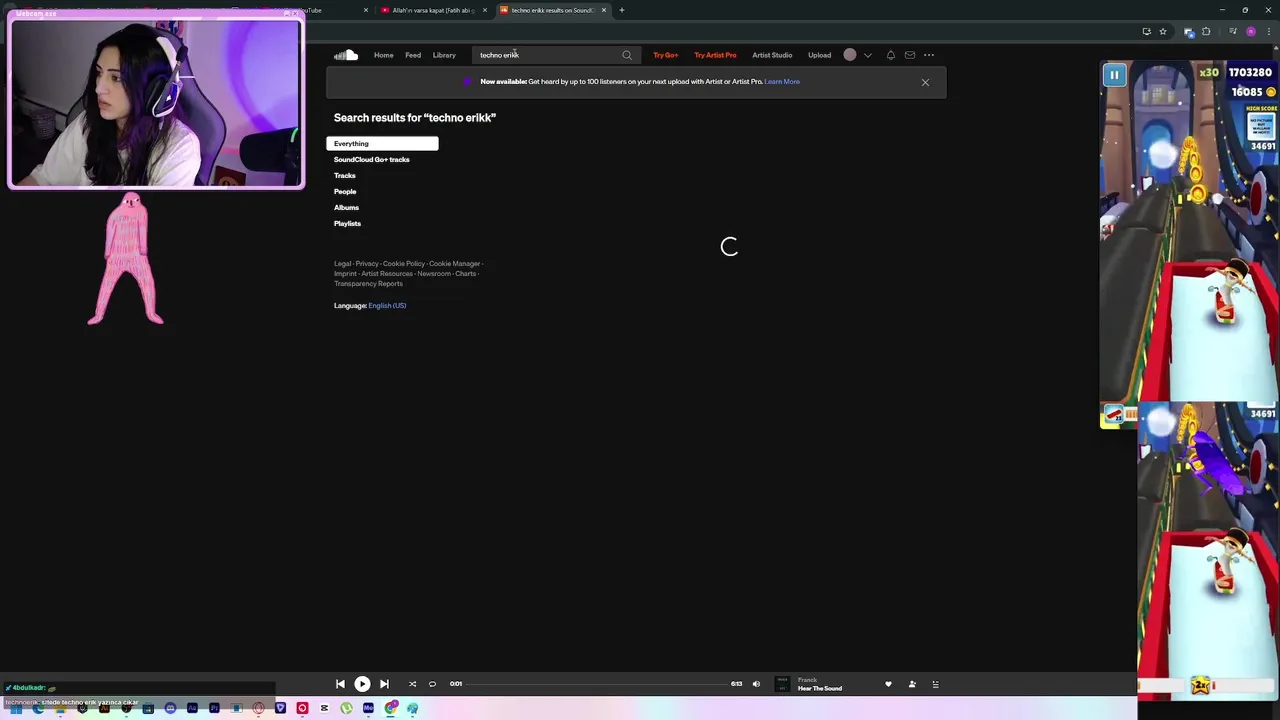Open the Library tab
This screenshot has width=1280, height=720.
tap(444, 55)
